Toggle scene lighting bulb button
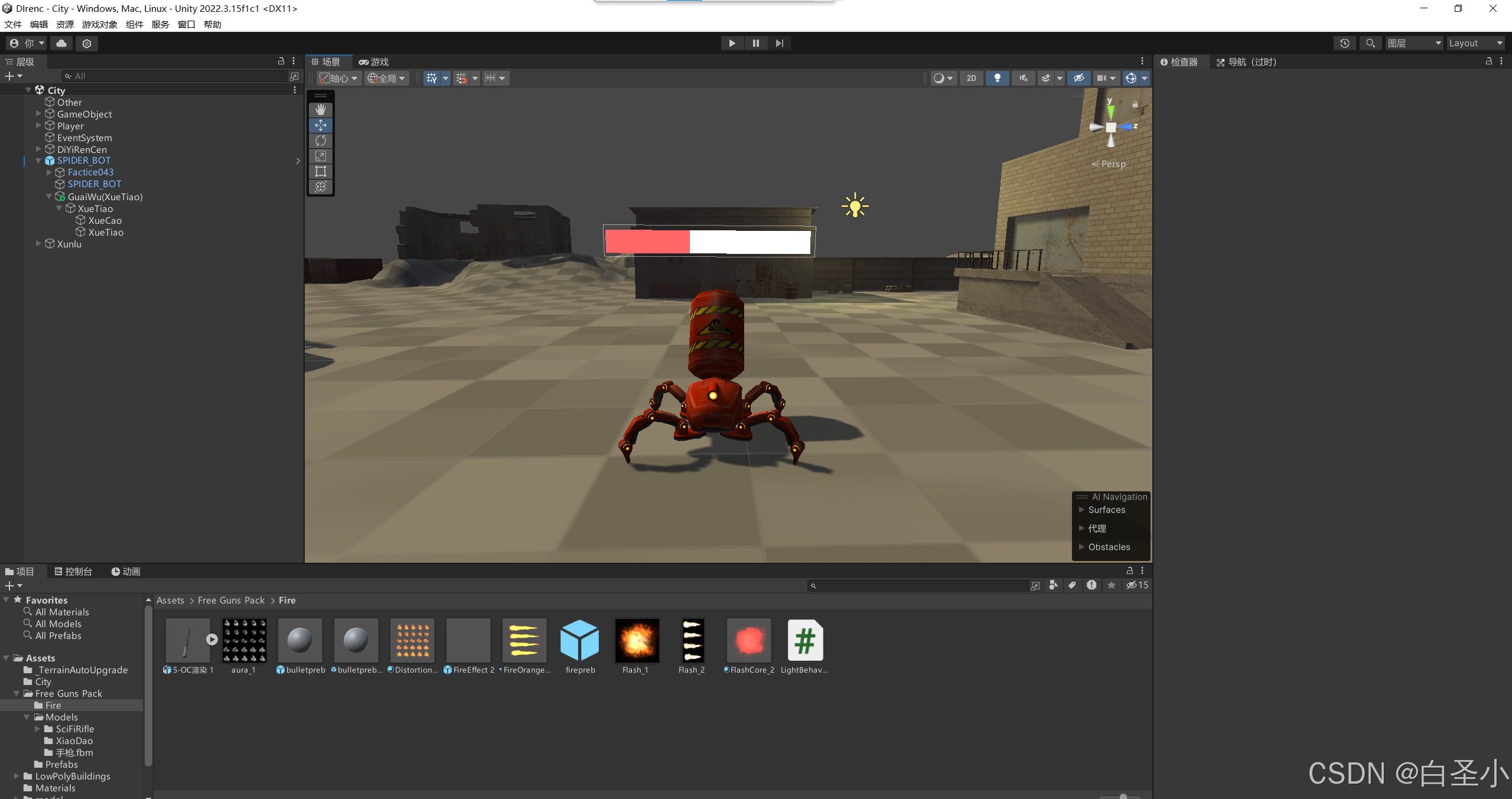This screenshot has width=1512, height=799. 997,78
